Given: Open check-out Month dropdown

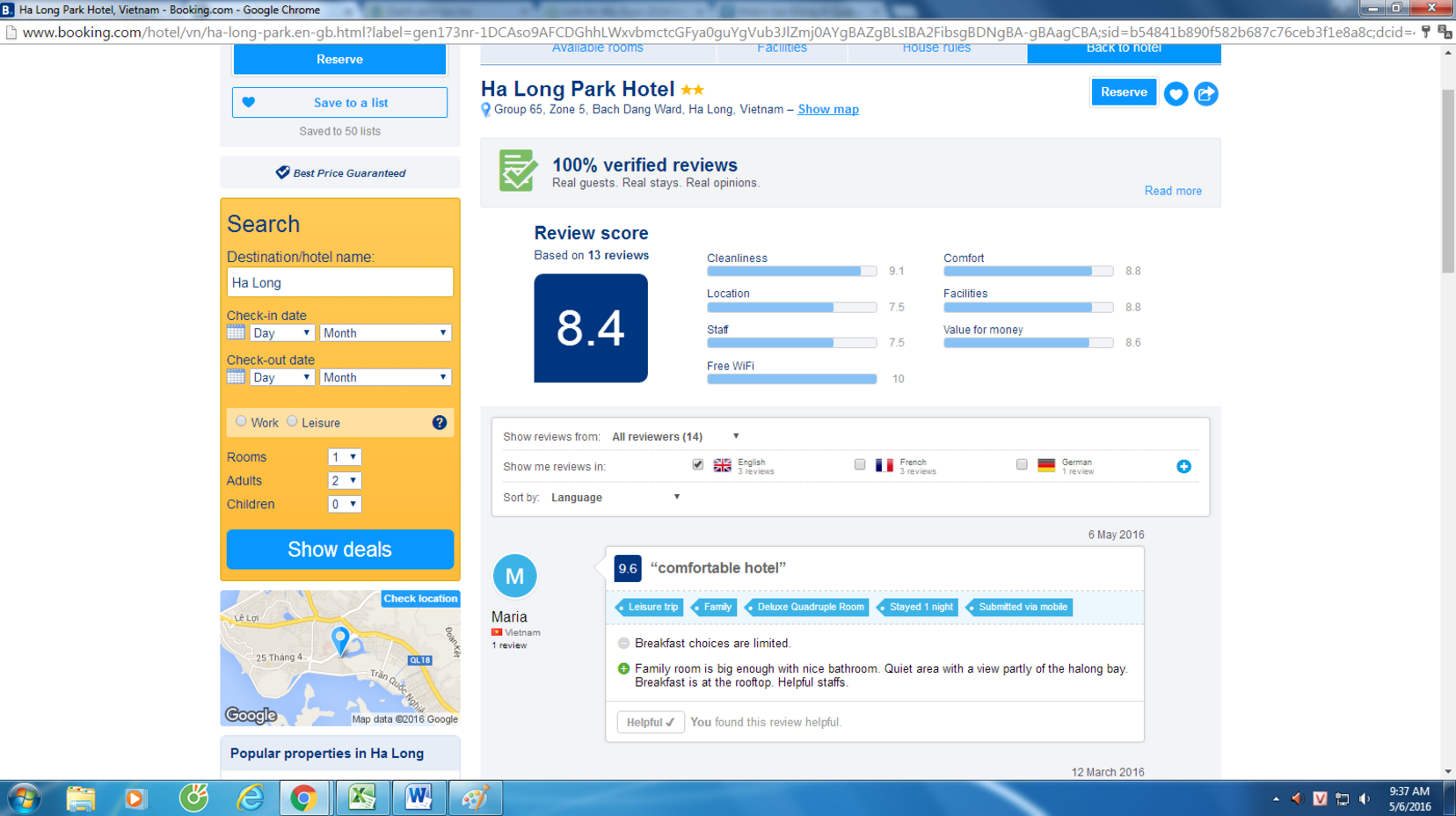Looking at the screenshot, I should tap(385, 376).
